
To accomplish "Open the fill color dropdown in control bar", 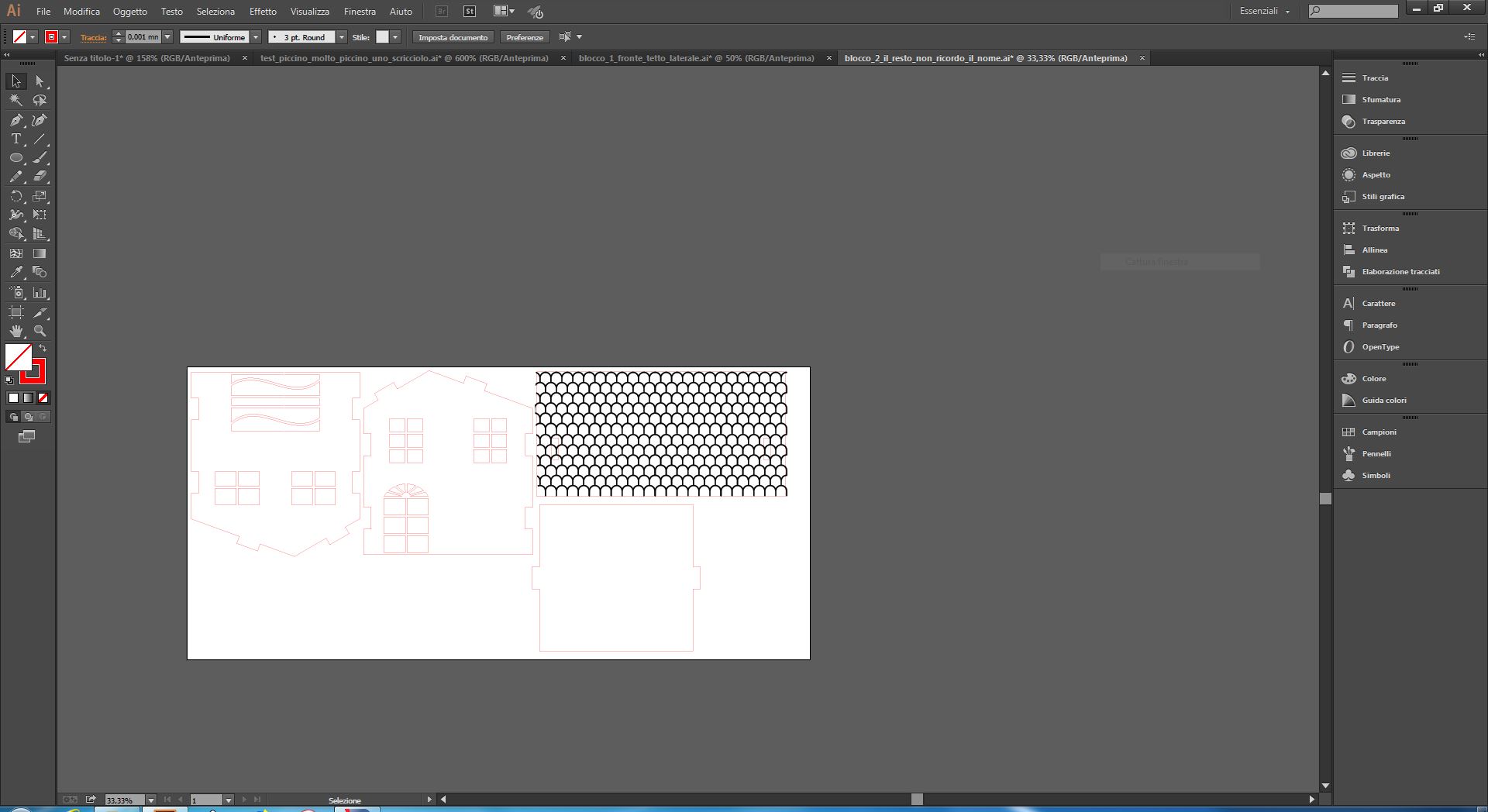I will (x=33, y=37).
